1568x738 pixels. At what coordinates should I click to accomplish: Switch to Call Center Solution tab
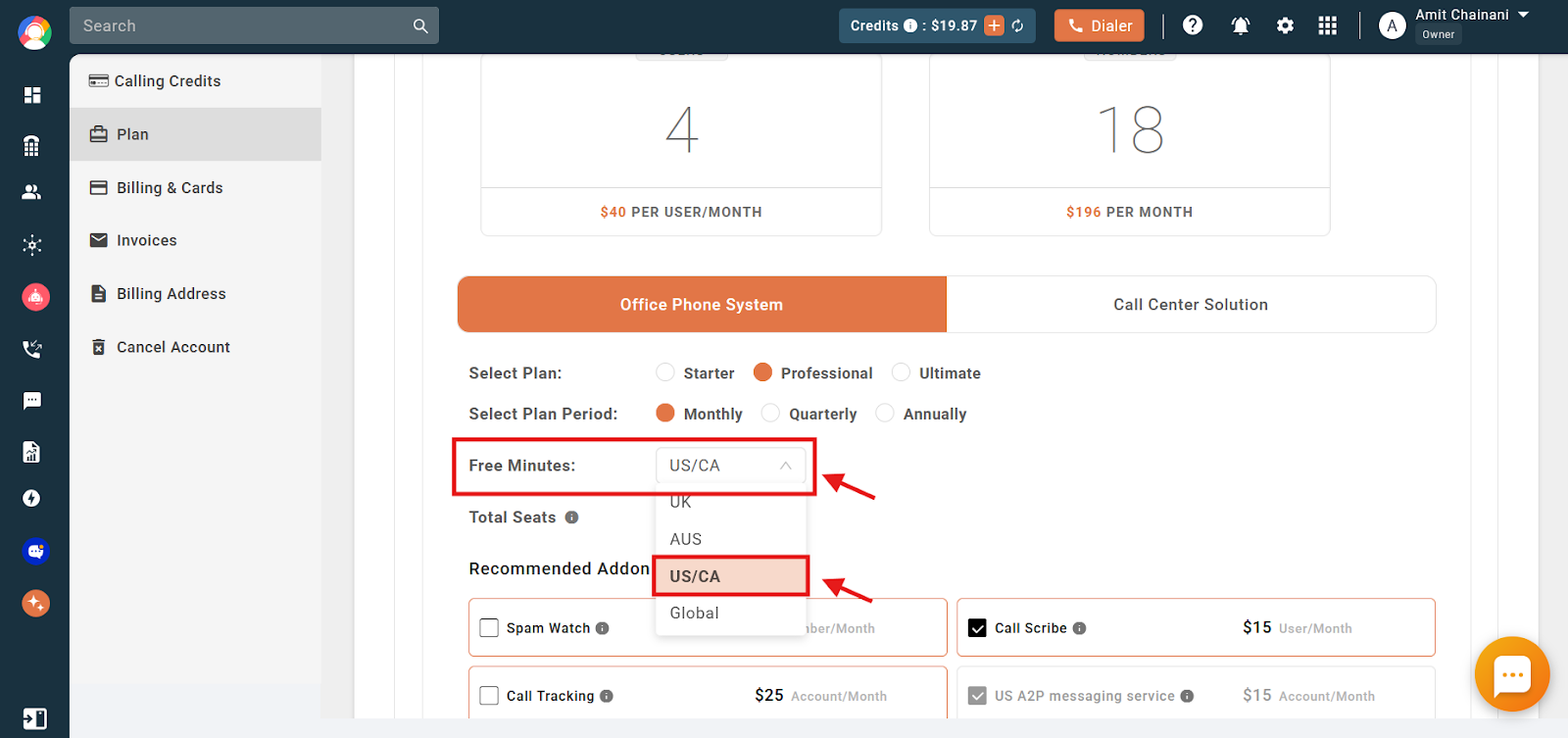[x=1191, y=305]
